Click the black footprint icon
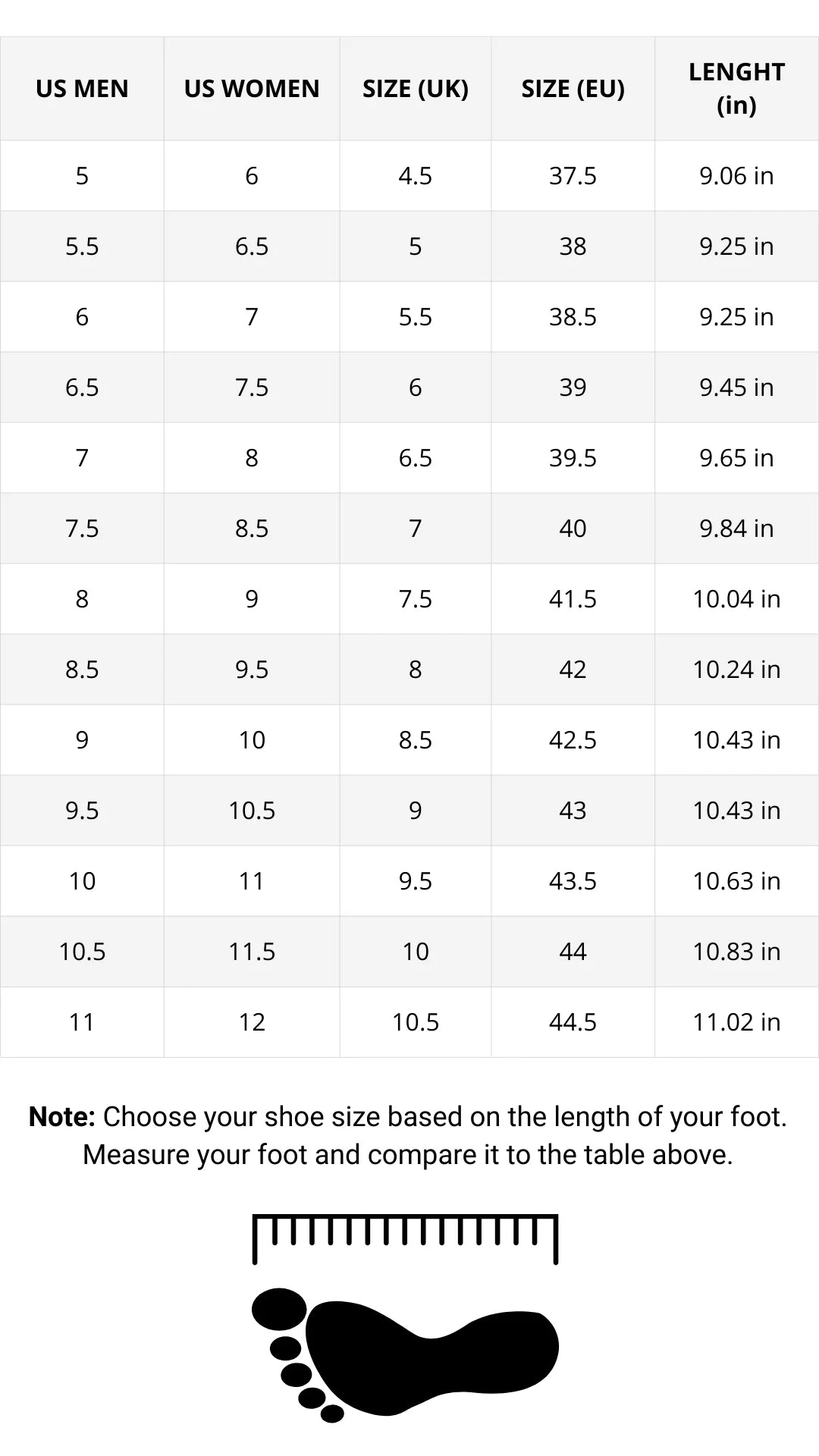 click(x=405, y=1354)
